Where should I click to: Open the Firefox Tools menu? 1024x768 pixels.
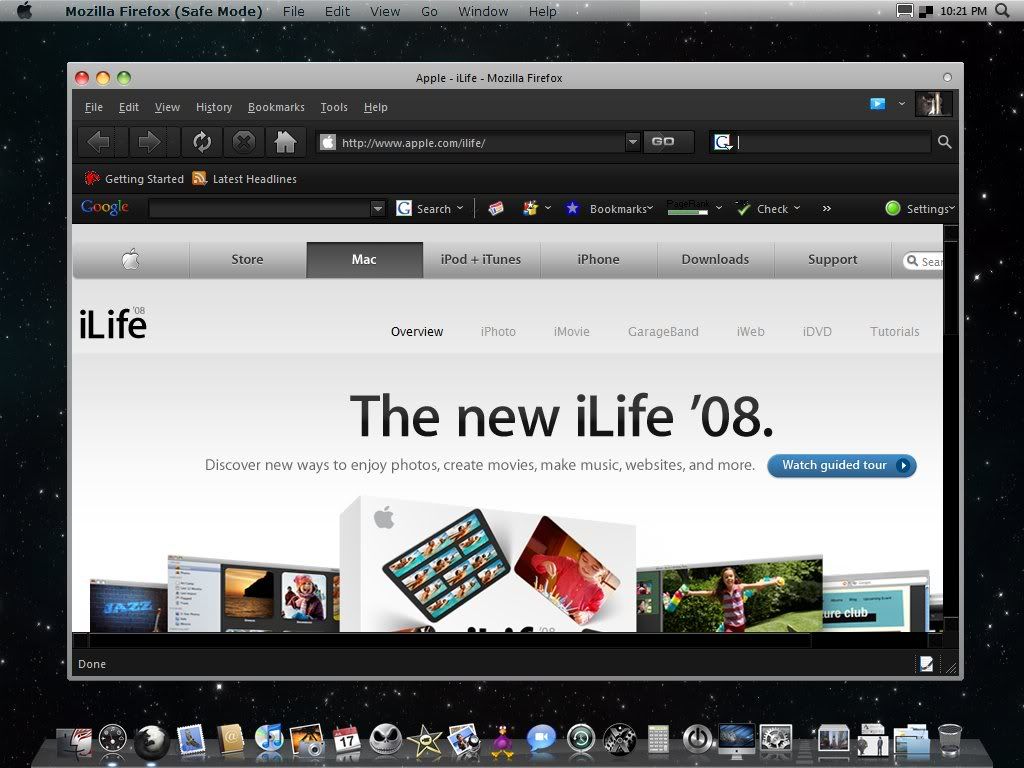coord(334,107)
